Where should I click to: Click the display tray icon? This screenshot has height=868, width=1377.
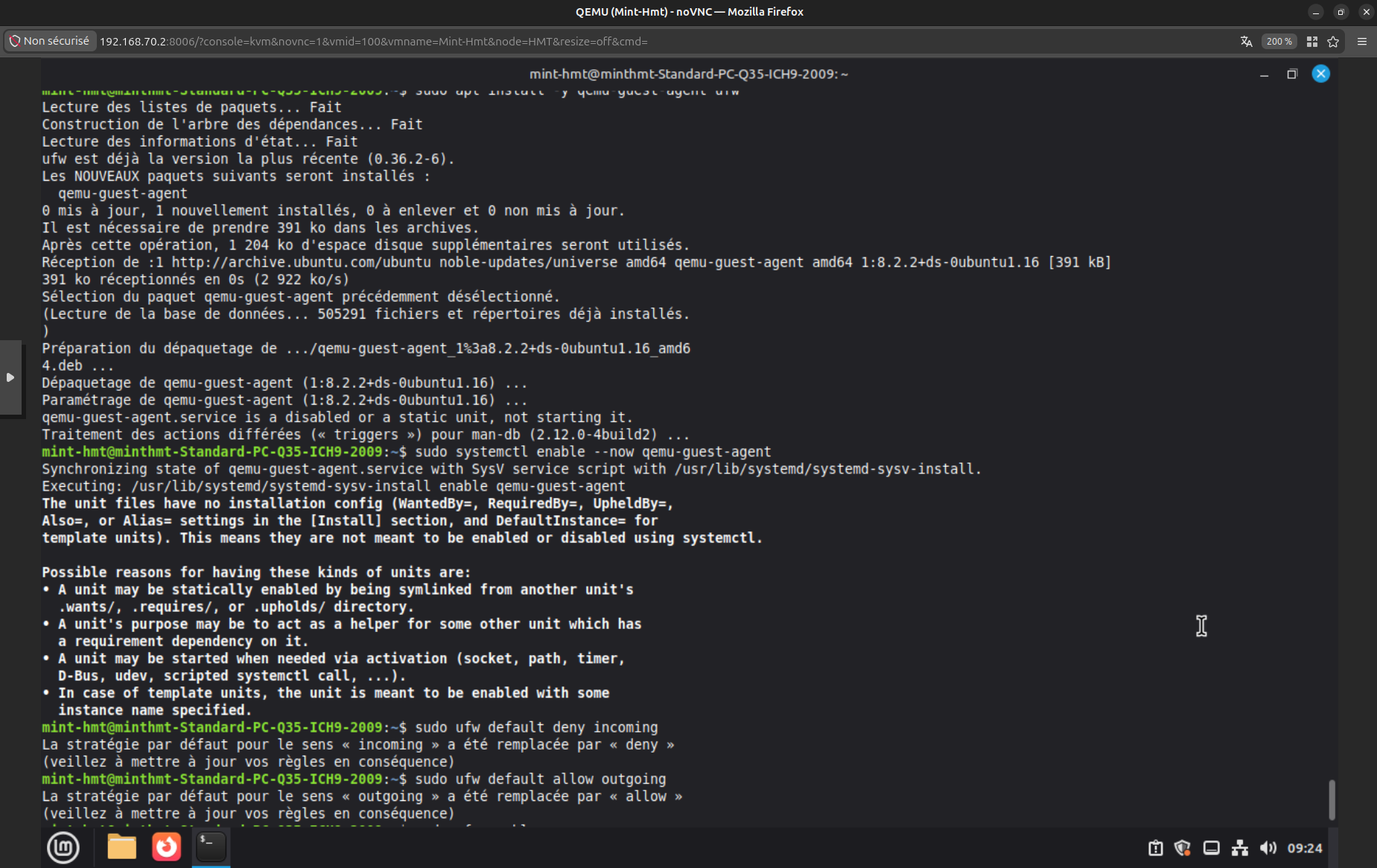(1211, 848)
